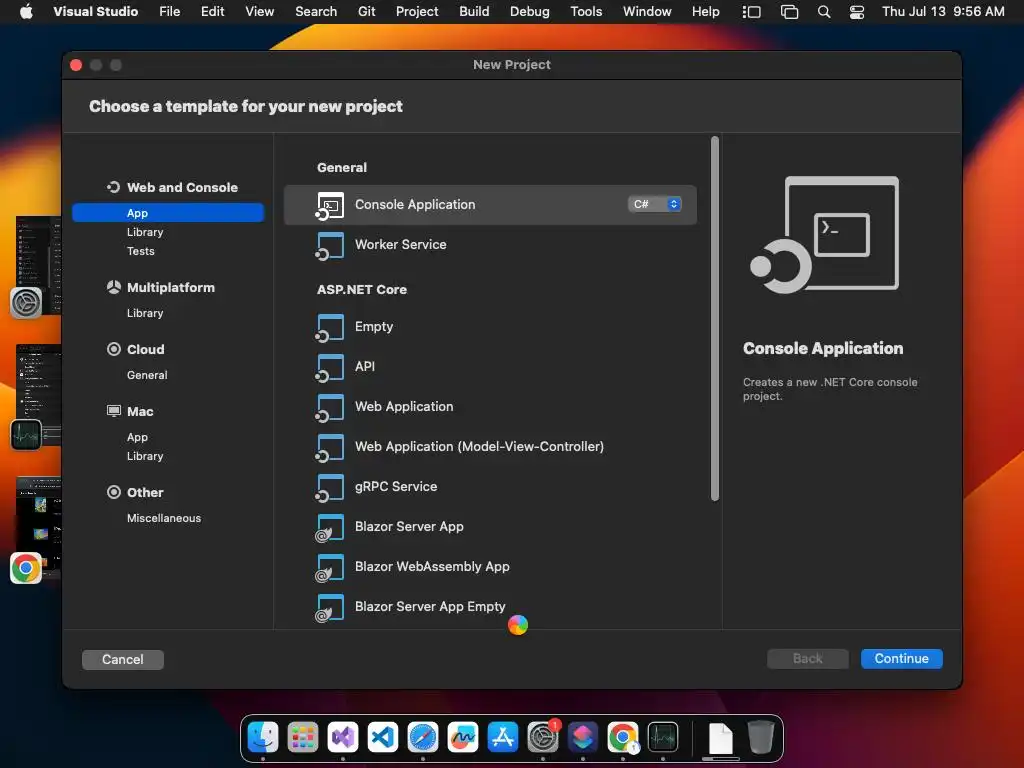Open the File menu

tap(170, 12)
